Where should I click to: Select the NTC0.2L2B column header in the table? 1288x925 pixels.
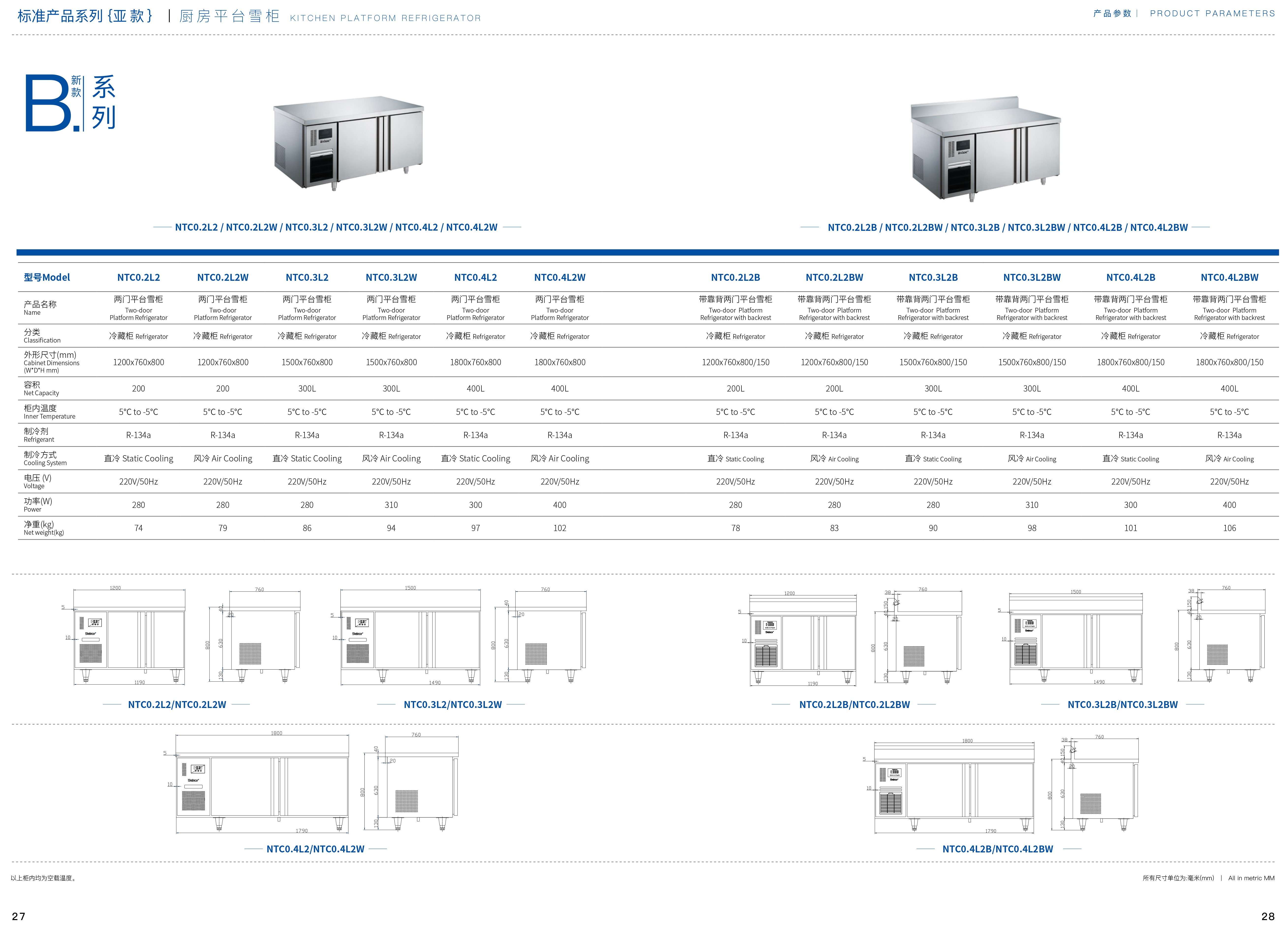[736, 277]
